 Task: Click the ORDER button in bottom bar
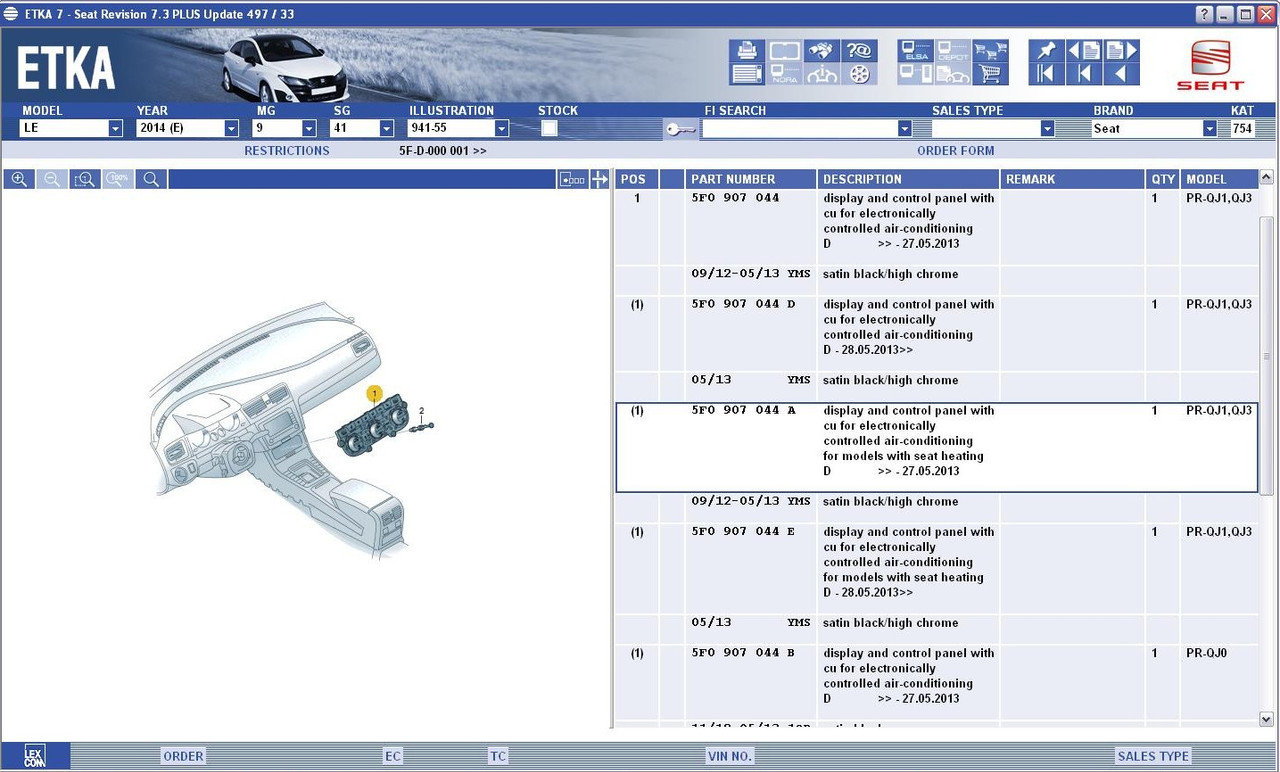(x=183, y=756)
